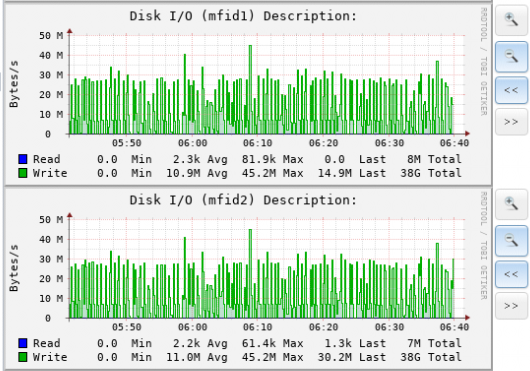Zoom out on the mfid1 graph
530x371 pixels.
[x=511, y=57]
